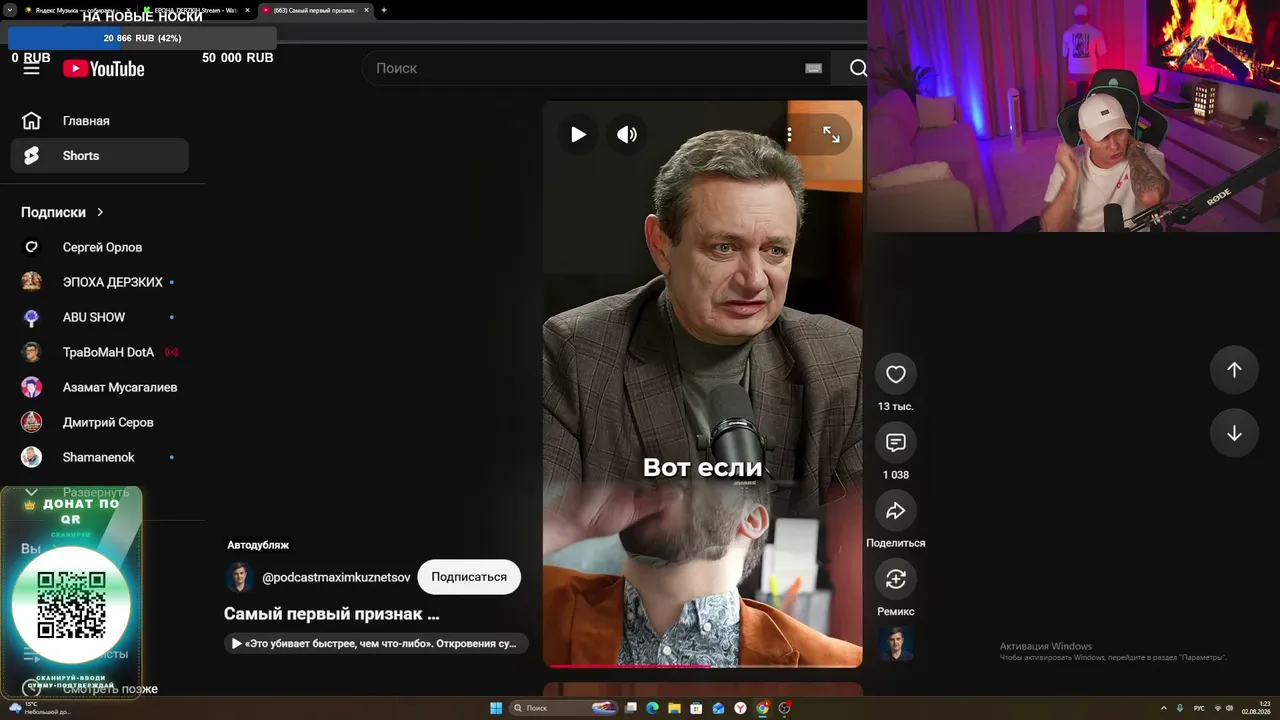Like the Short with the heart button

[x=896, y=374]
